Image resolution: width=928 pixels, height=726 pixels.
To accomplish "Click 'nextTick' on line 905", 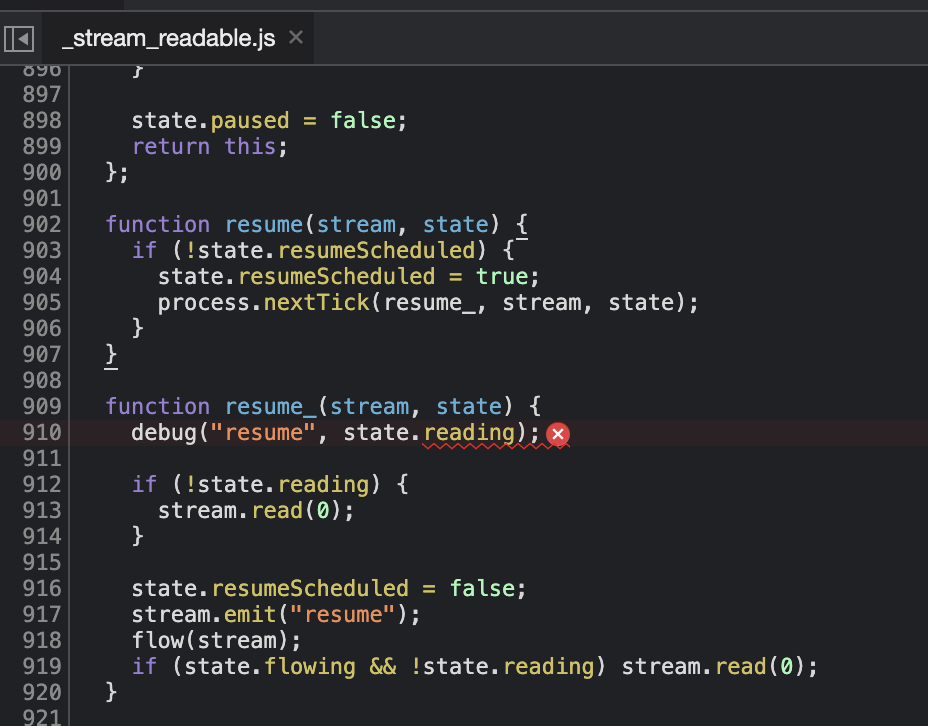I will 317,303.
